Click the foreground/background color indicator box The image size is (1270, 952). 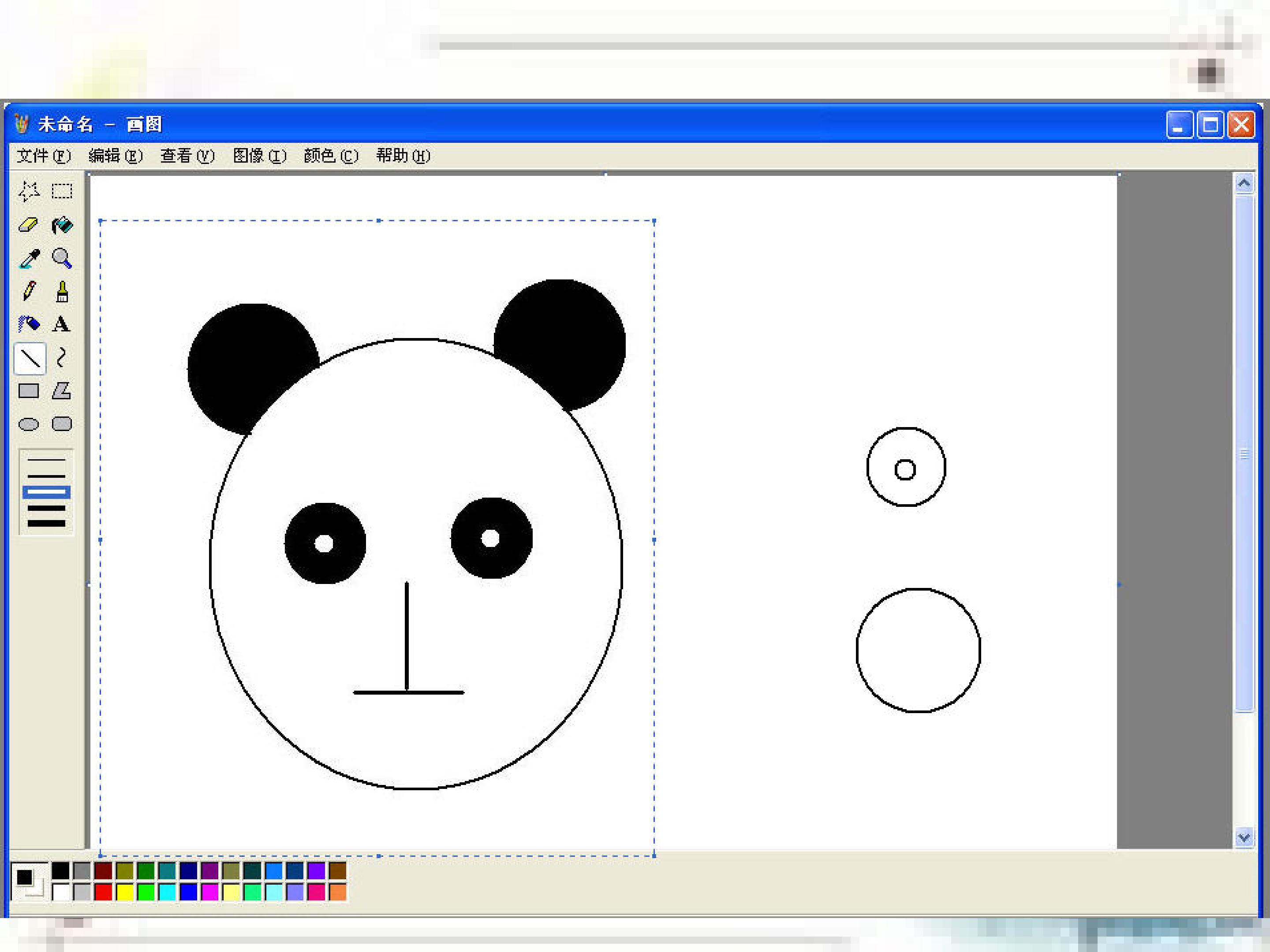[x=29, y=881]
